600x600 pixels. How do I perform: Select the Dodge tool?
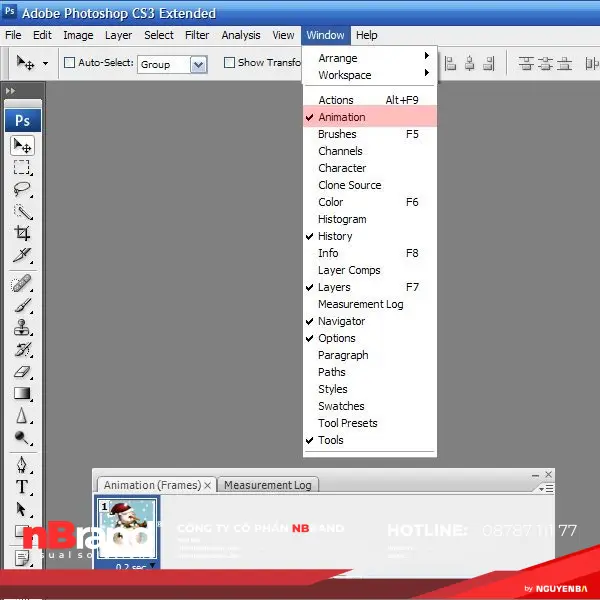(22, 438)
